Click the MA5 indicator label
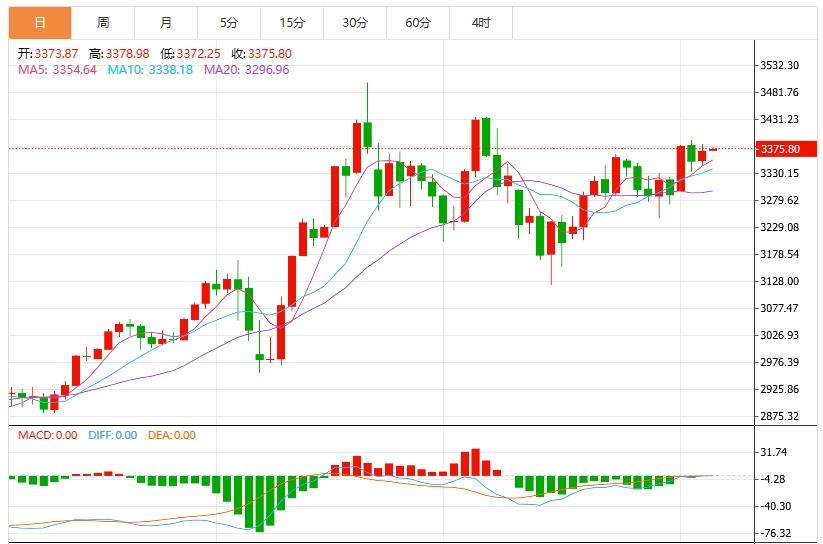 click(x=57, y=69)
